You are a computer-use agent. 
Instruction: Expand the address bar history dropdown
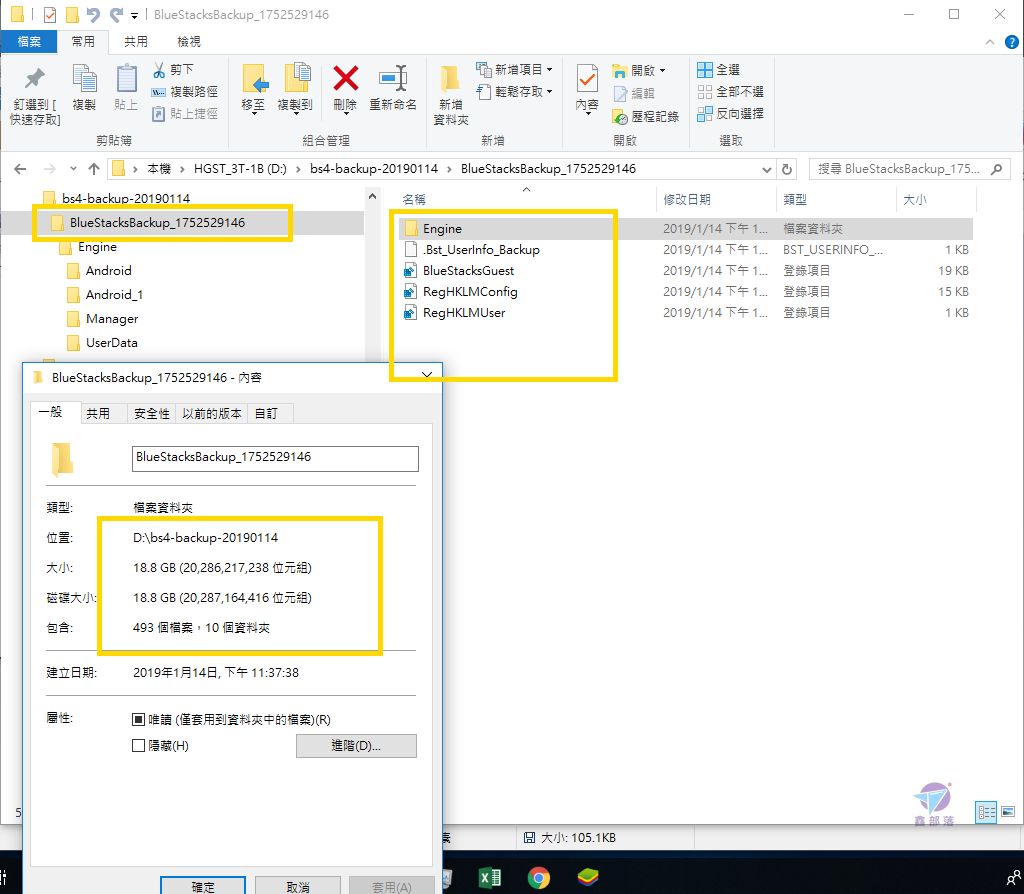pos(767,170)
